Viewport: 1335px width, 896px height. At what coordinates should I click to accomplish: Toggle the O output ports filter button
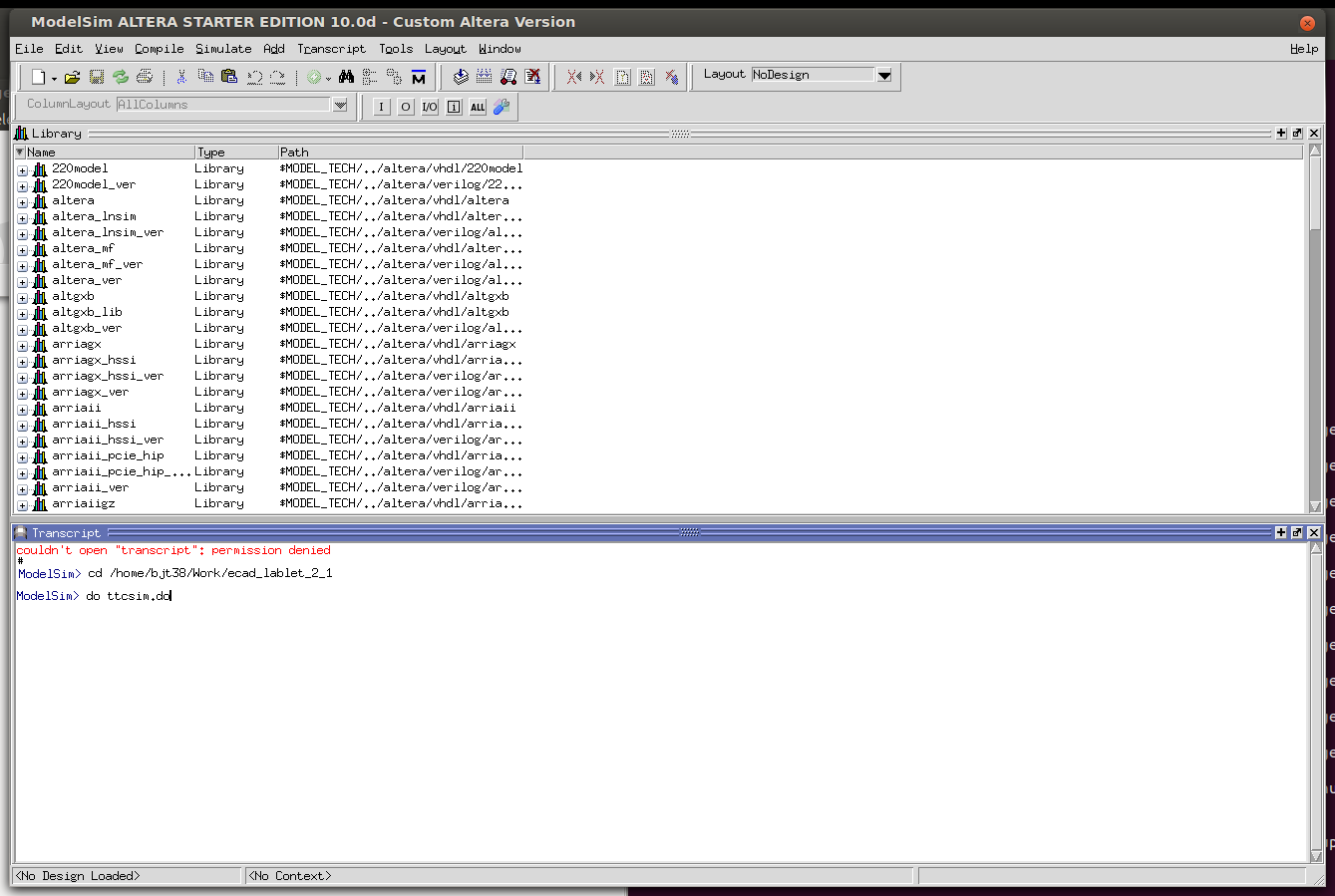tap(406, 108)
